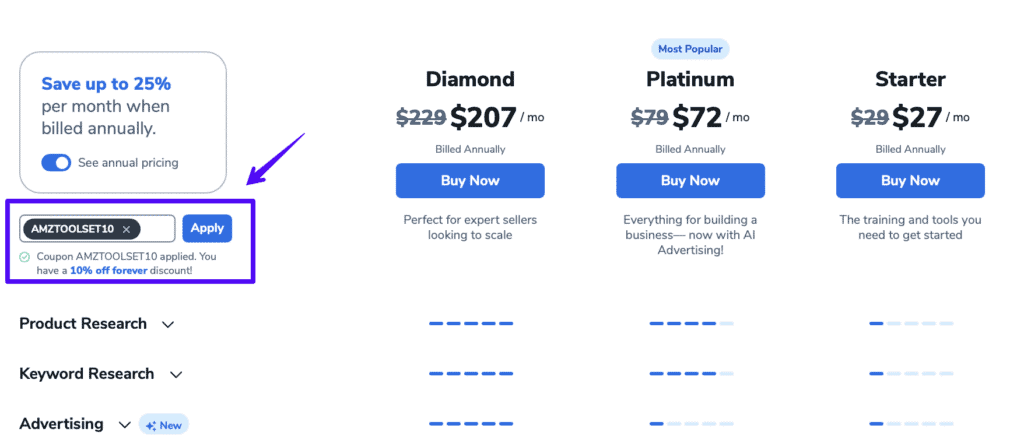Click Starter's Keyword Research rating bar
The width and height of the screenshot is (1024, 443).
pos(910,374)
